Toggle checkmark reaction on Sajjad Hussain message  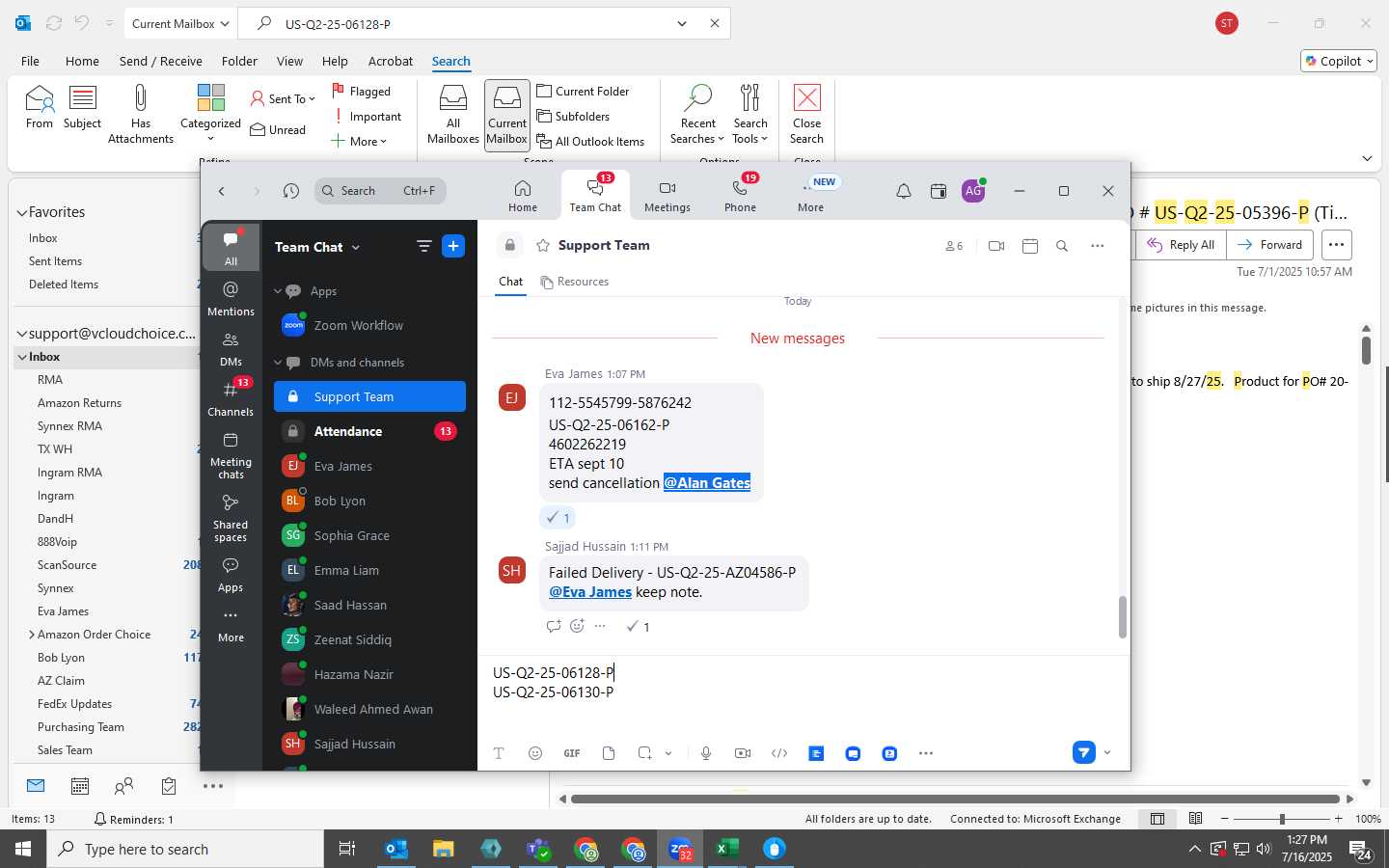(x=638, y=627)
